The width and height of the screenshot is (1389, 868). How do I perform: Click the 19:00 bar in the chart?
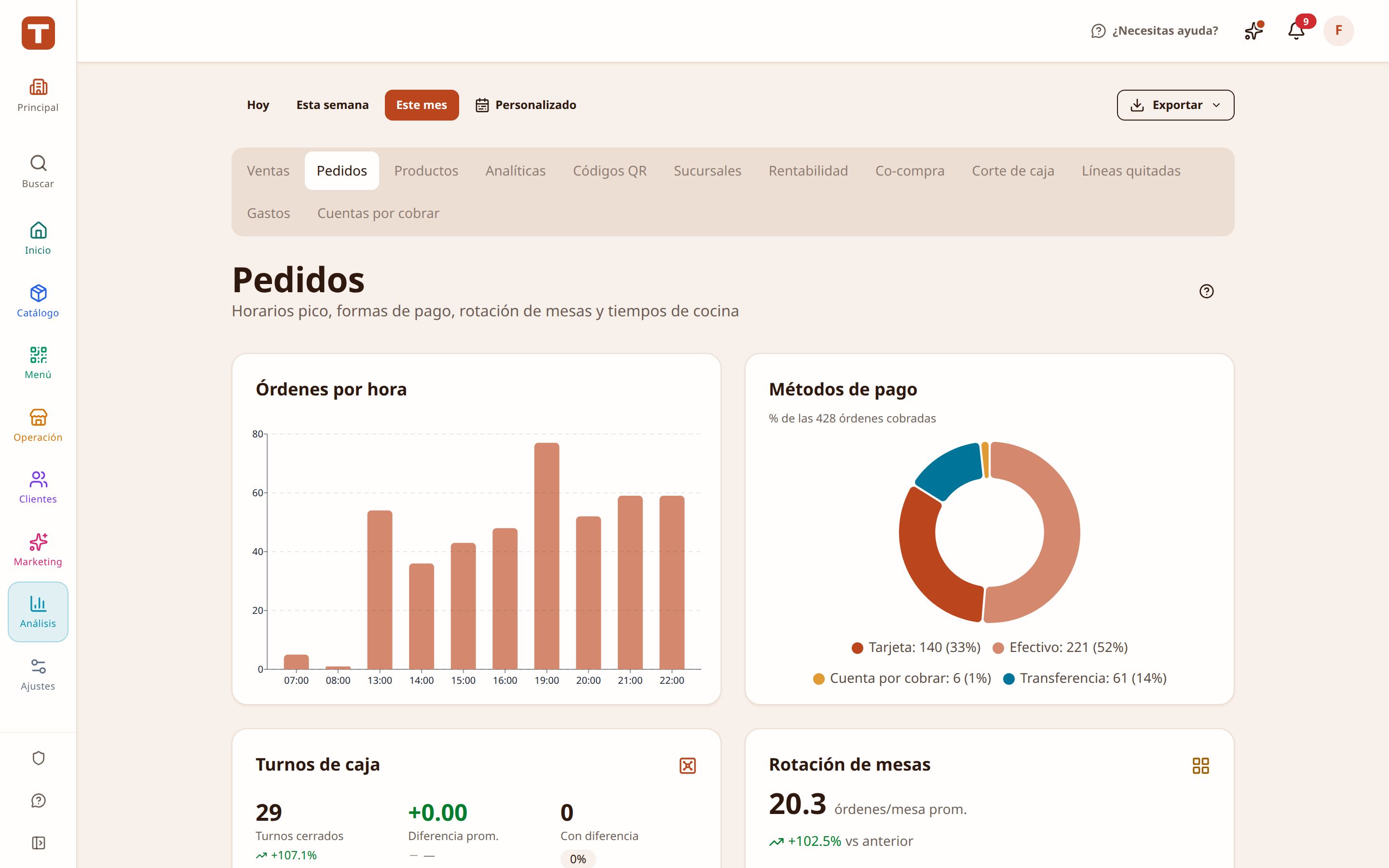point(546,556)
